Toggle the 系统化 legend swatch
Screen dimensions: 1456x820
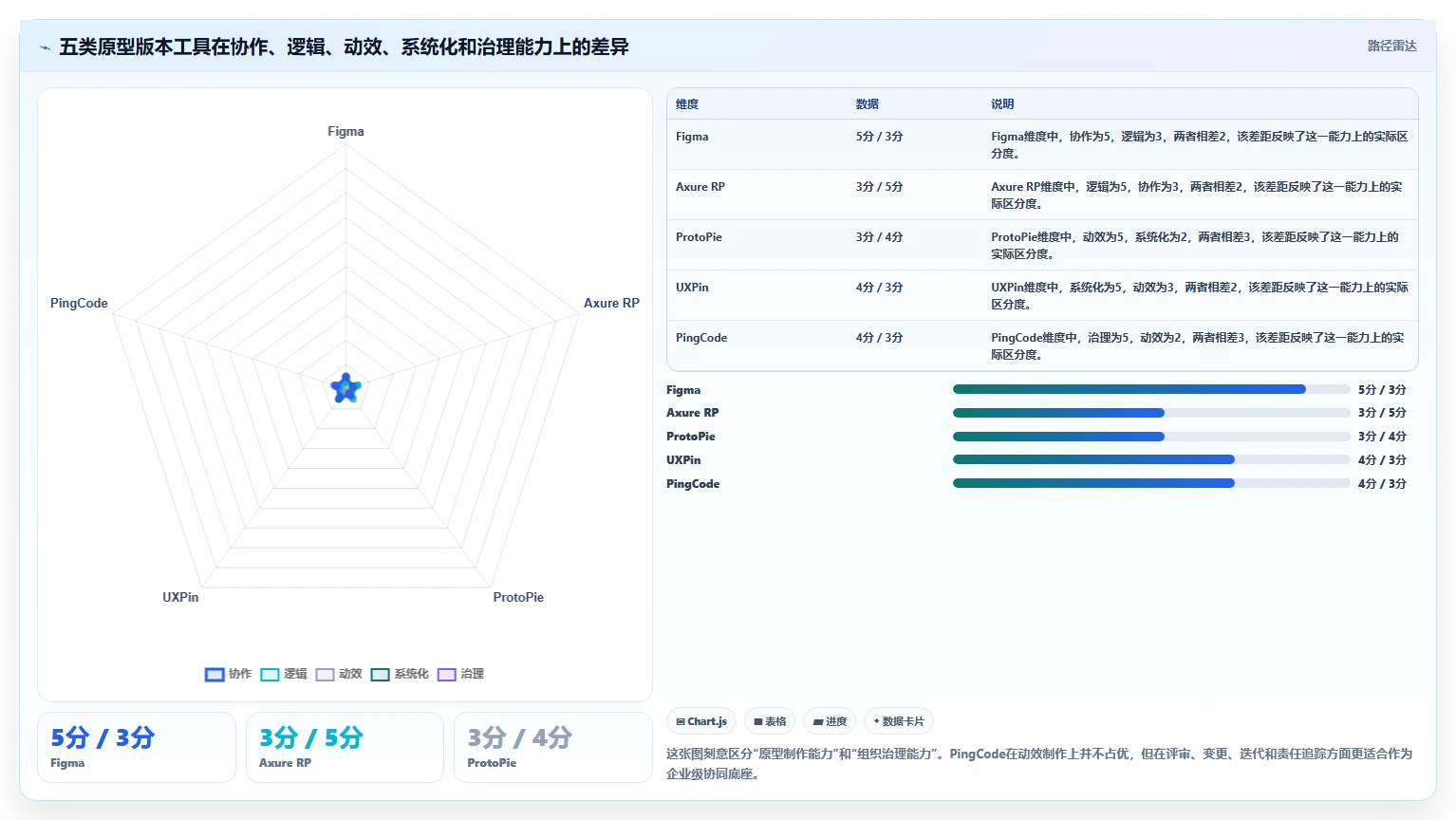(381, 675)
